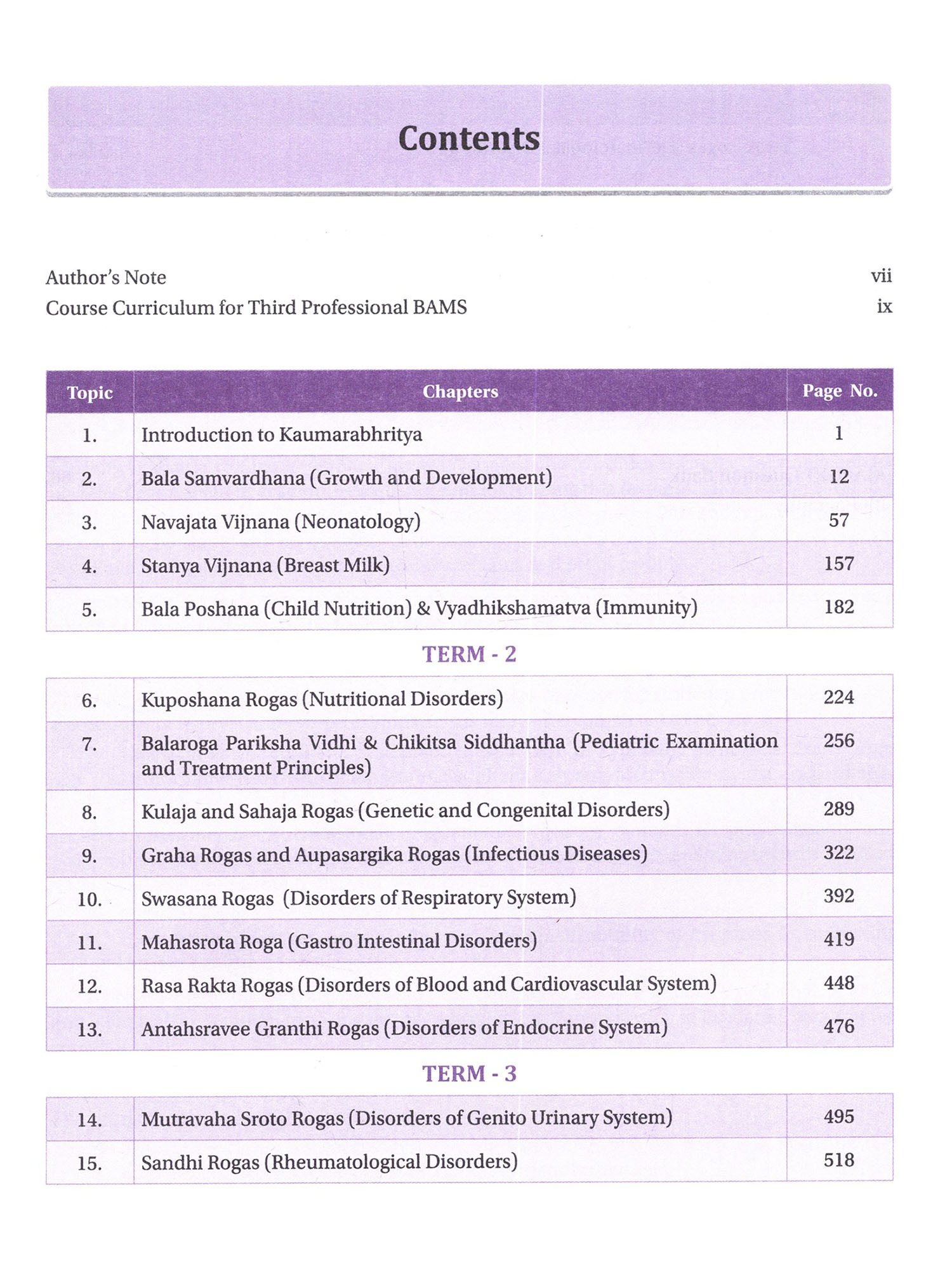Click the TERM - 2 section heading
Image resolution: width=952 pixels, height=1270 pixels.
tap(469, 654)
